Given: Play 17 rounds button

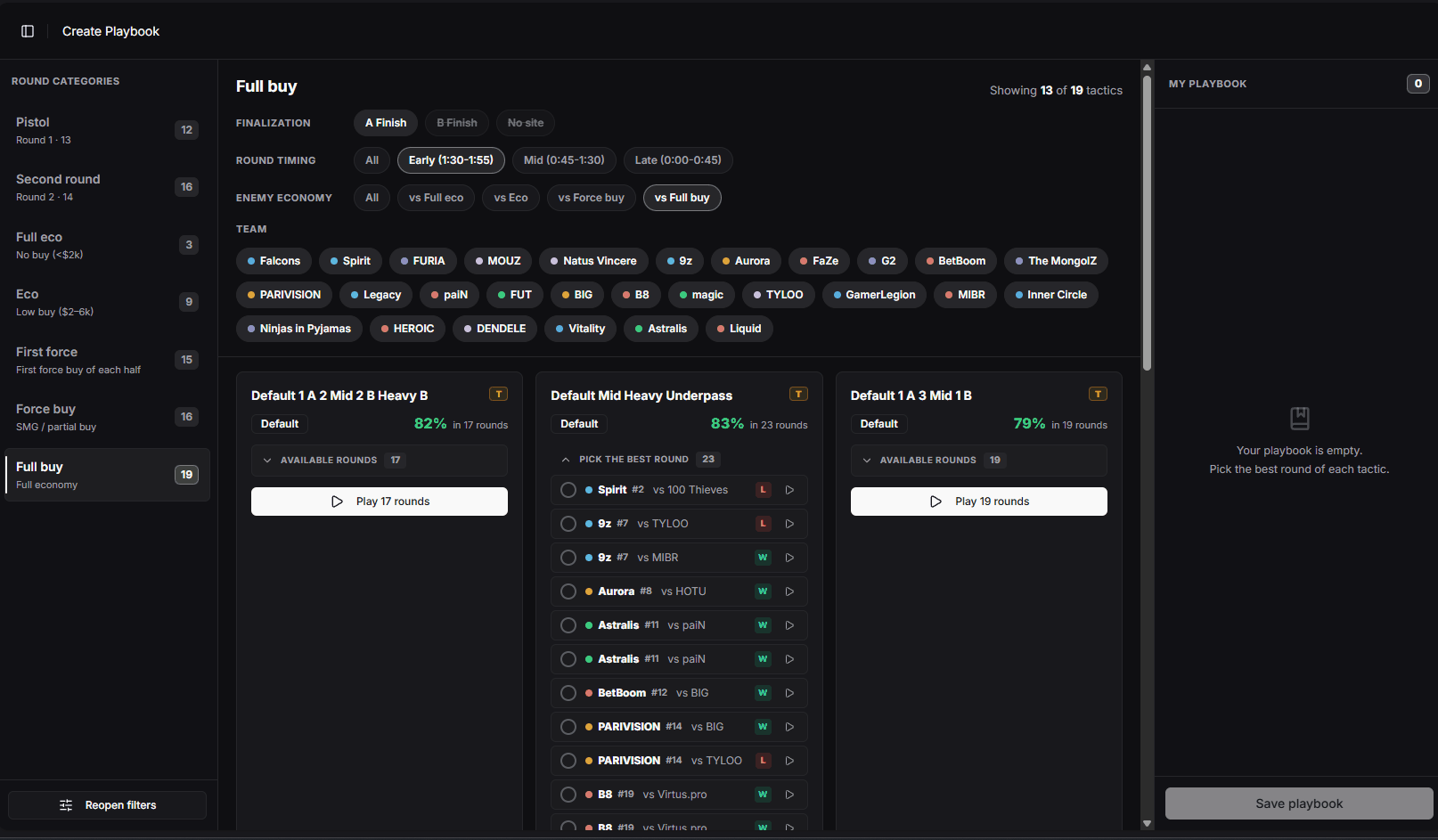Looking at the screenshot, I should 380,502.
